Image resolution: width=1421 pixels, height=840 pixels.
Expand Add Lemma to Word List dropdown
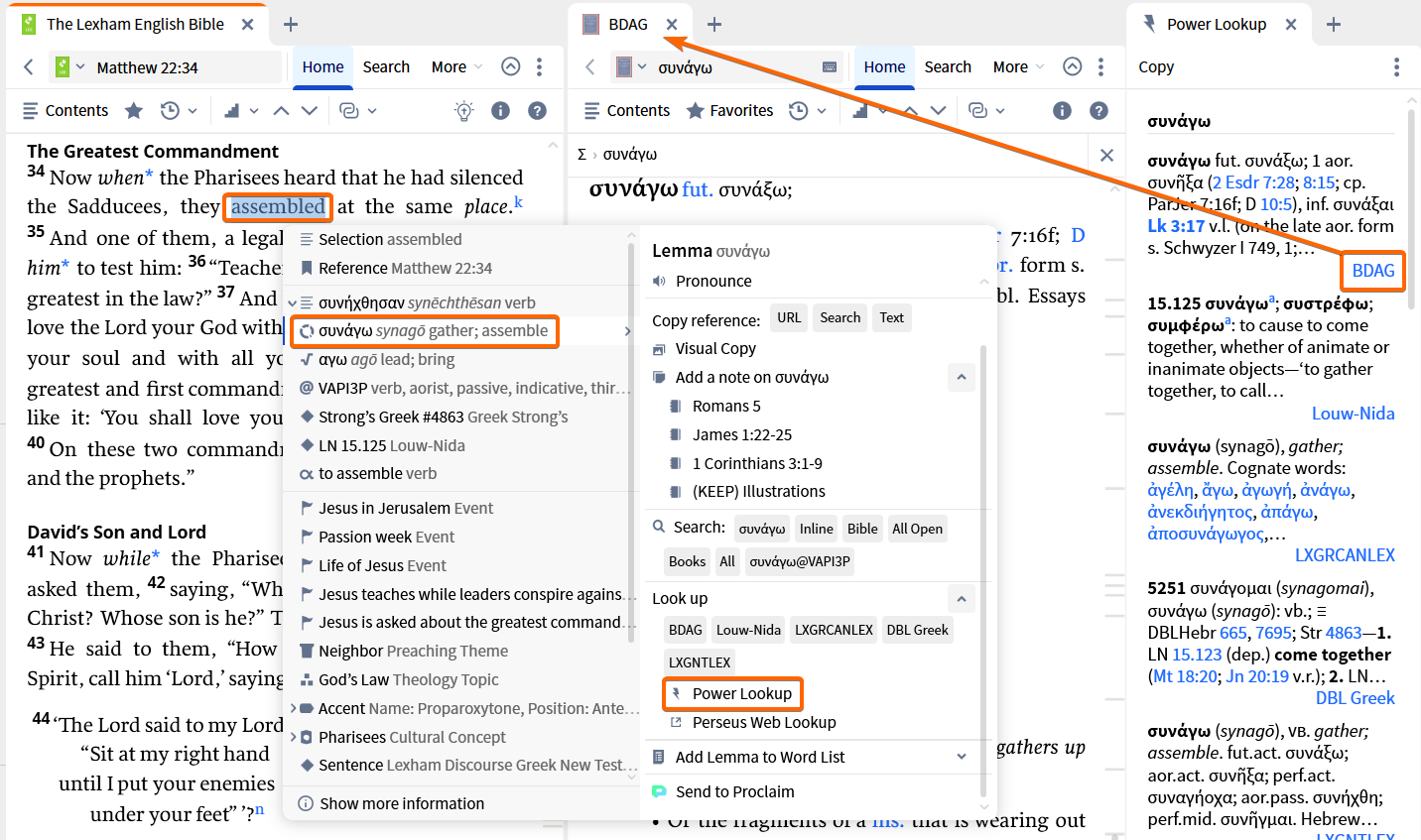click(961, 757)
